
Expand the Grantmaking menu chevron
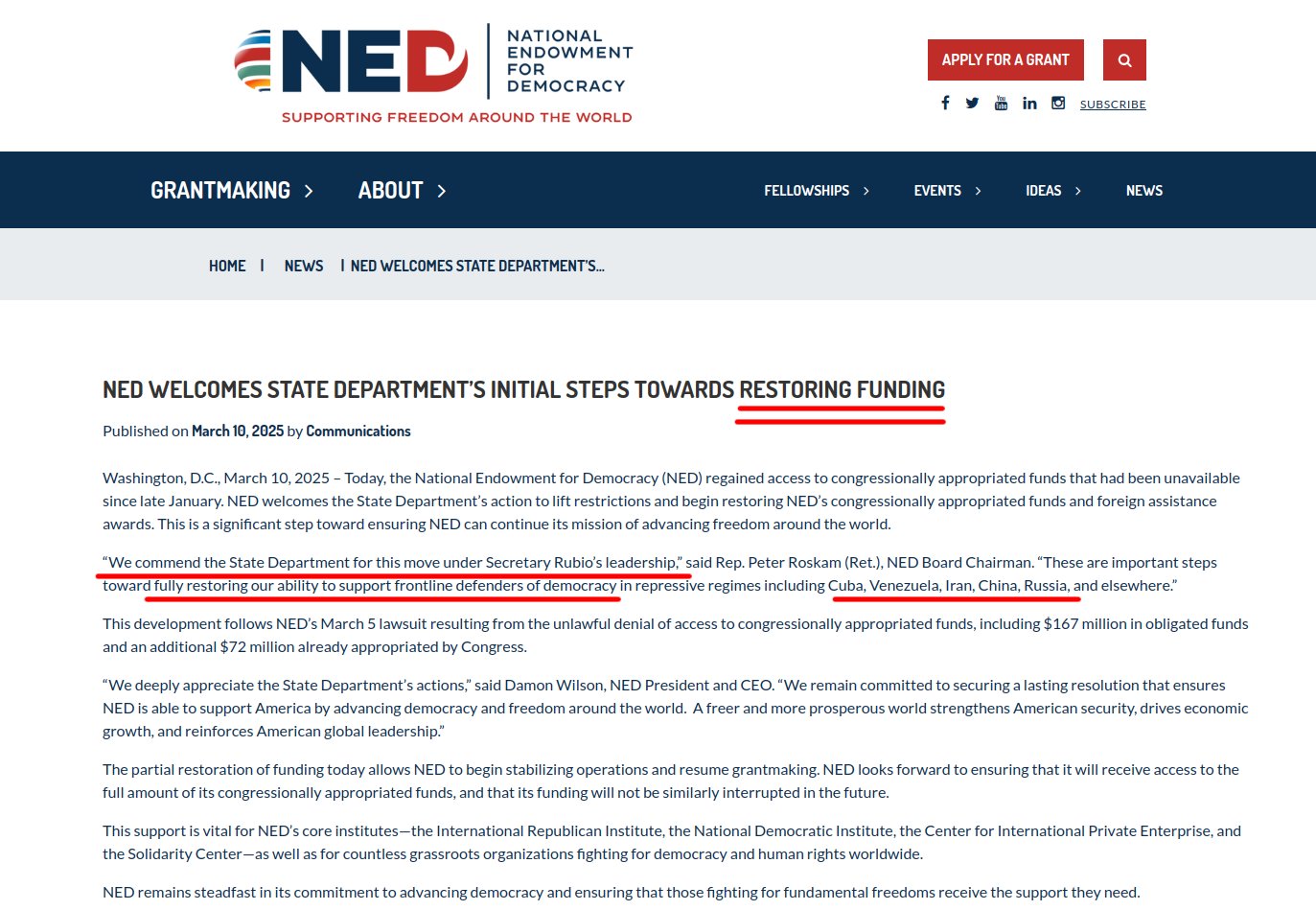[309, 191]
